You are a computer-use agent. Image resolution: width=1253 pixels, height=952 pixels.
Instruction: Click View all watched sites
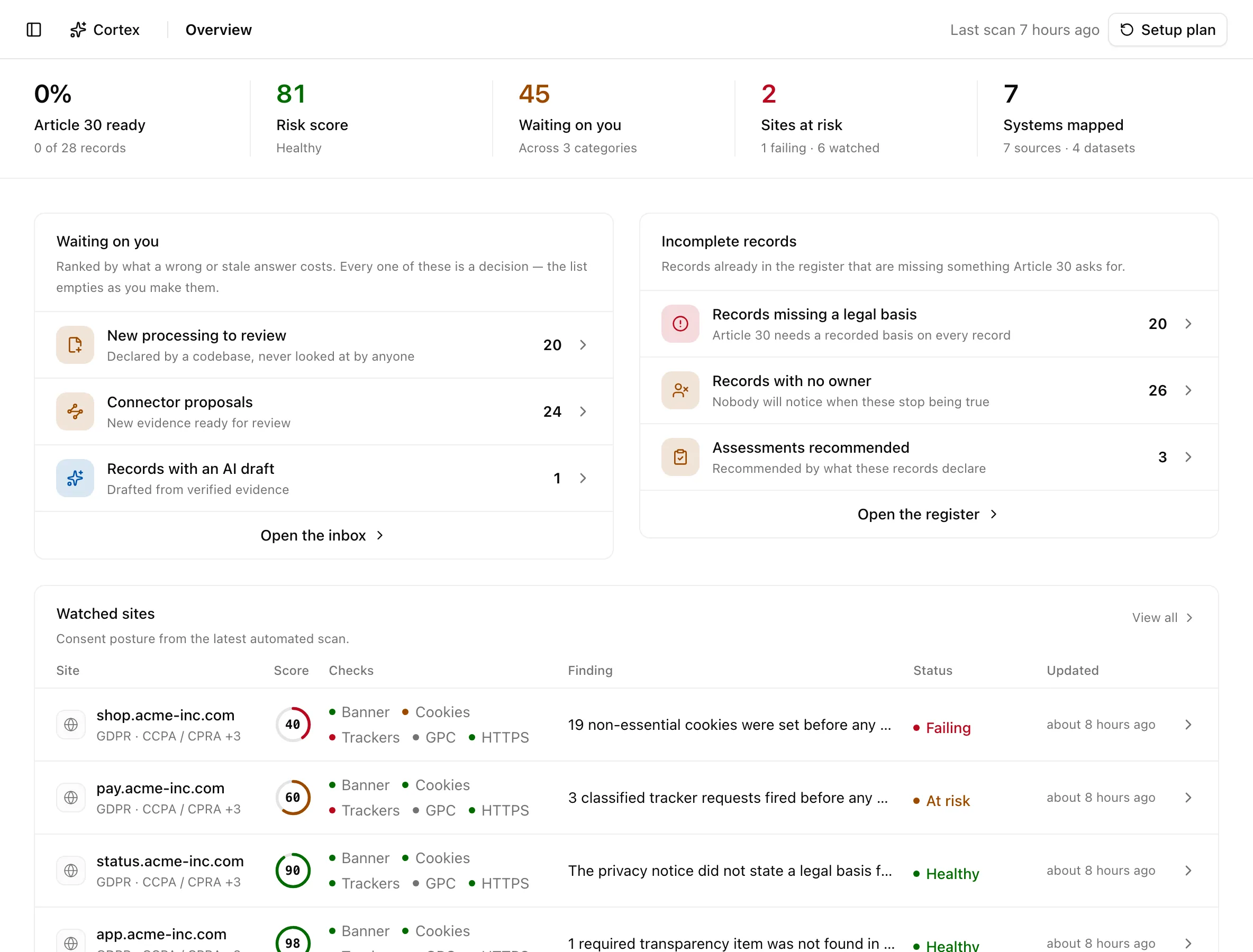[x=1163, y=618]
